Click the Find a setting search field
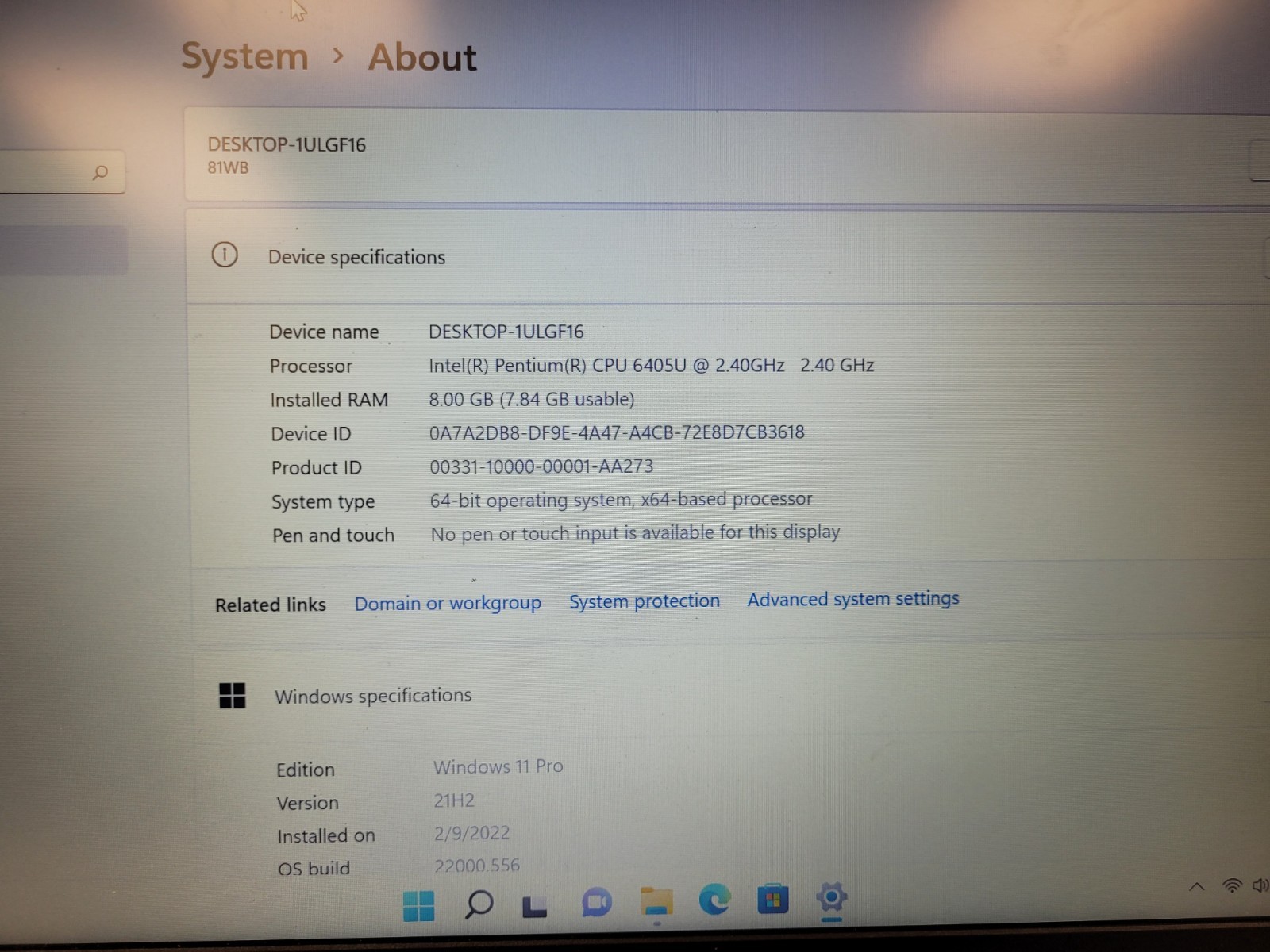The image size is (1270, 952). (62, 172)
